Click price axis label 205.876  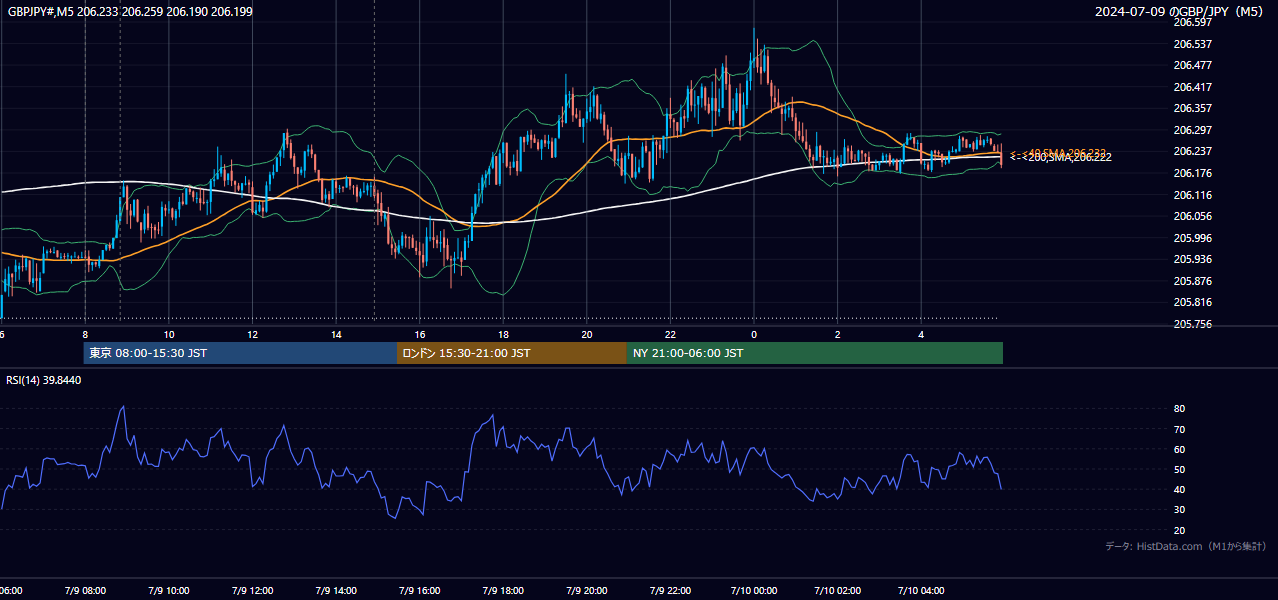point(1192,281)
